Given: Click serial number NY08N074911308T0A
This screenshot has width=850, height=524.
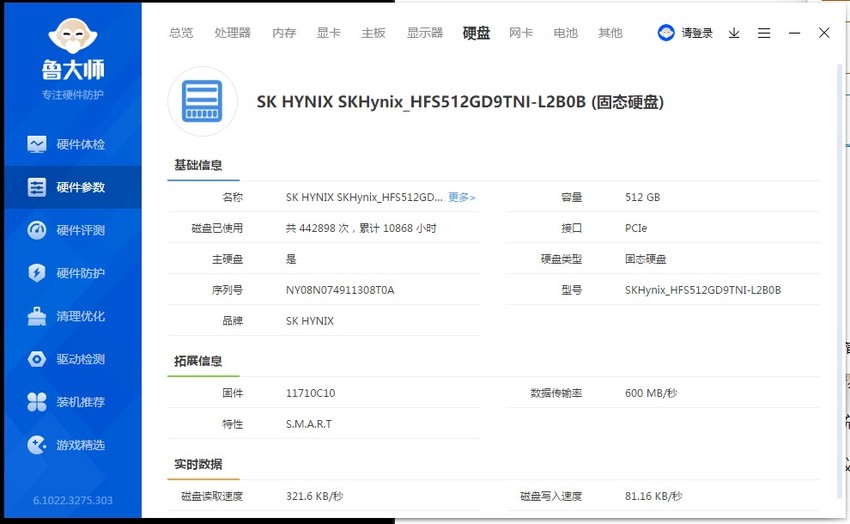Looking at the screenshot, I should tap(340, 290).
